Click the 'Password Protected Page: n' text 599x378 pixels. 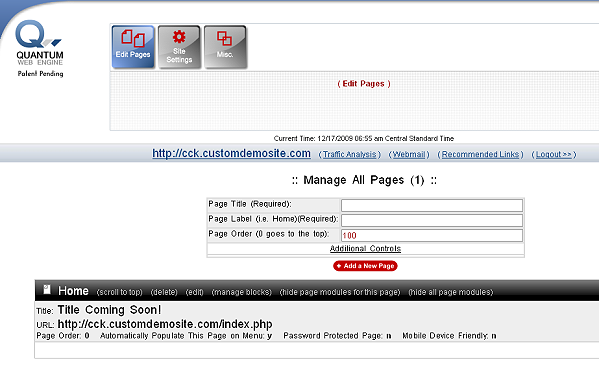[337, 336]
